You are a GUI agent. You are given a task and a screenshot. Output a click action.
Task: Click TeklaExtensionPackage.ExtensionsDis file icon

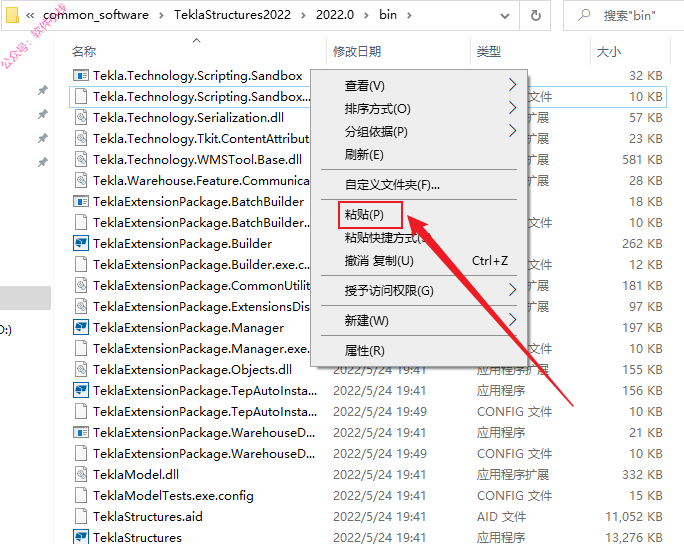click(81, 306)
